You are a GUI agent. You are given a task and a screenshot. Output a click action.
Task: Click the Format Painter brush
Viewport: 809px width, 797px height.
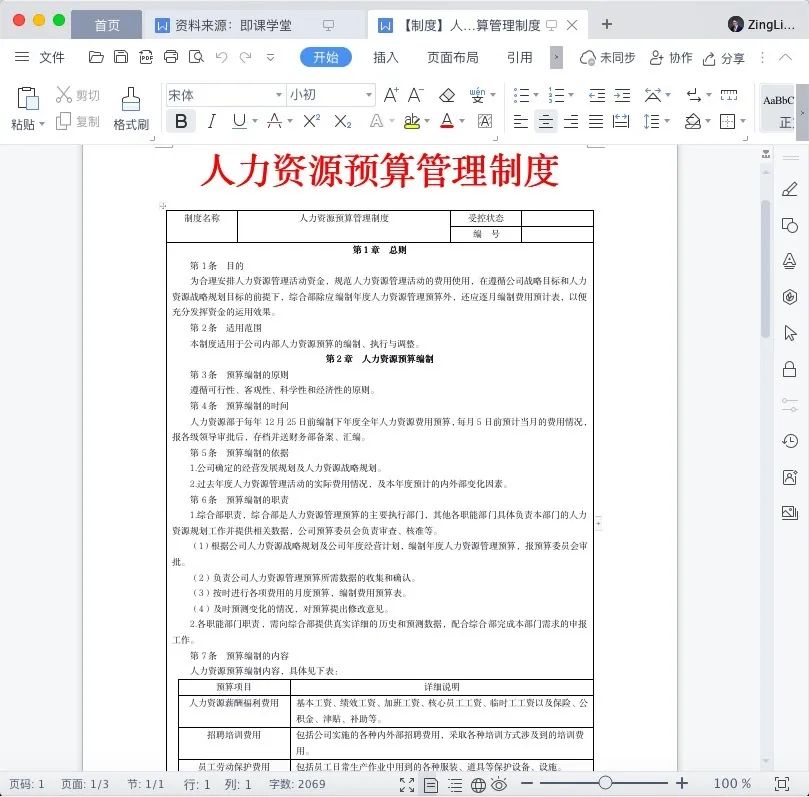[x=131, y=99]
